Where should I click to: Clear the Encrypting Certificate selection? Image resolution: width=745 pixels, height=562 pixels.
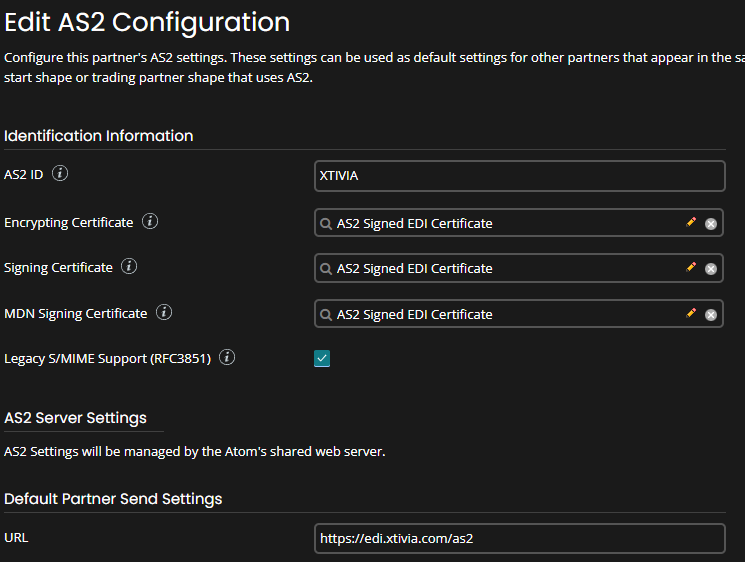coord(711,224)
